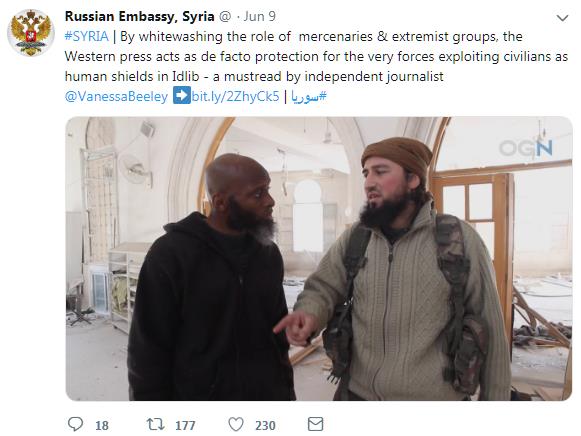Open the bit.ly/2ZhyCk5 short link
This screenshot has width=581, height=436.
pyautogui.click(x=235, y=96)
